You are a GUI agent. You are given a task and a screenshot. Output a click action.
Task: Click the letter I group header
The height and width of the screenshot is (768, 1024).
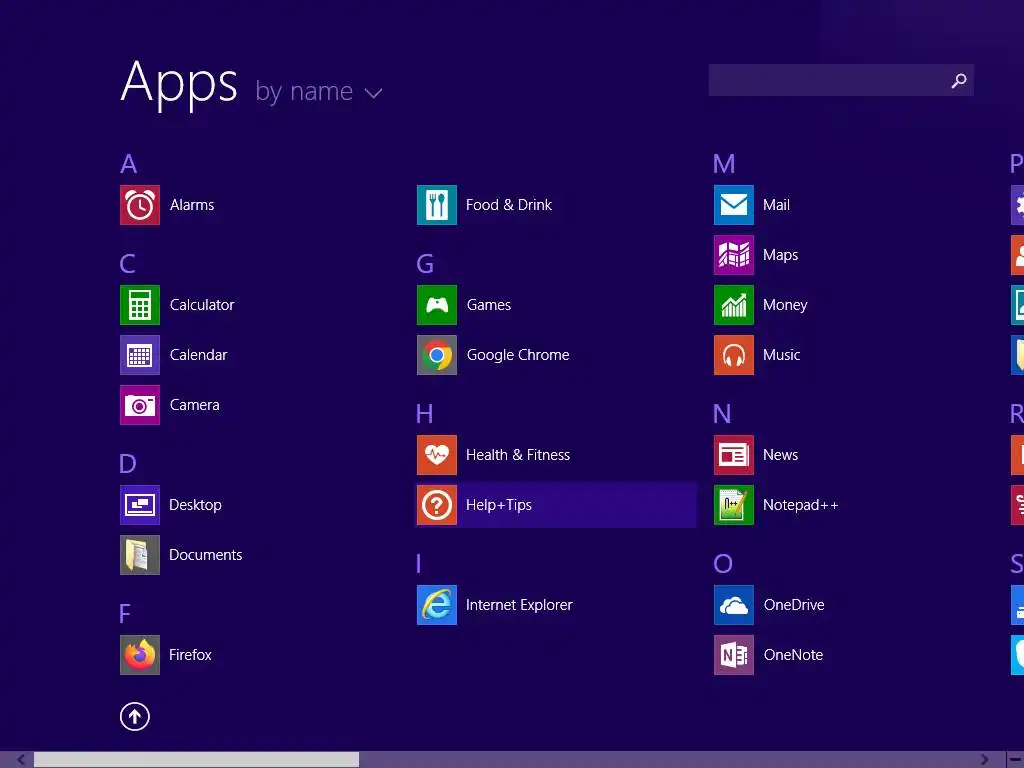(419, 564)
